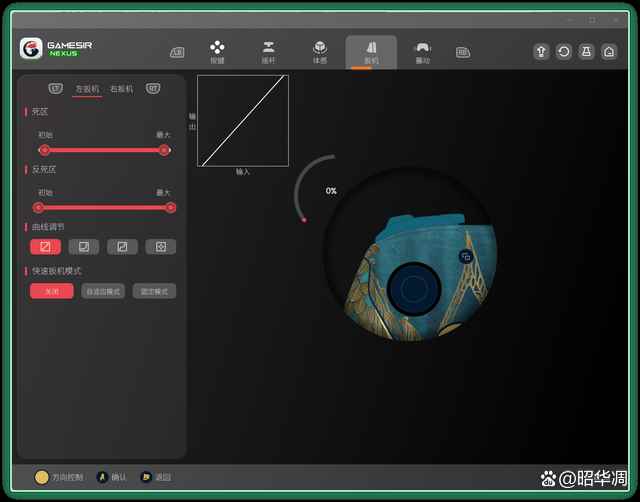Image resolution: width=640 pixels, height=502 pixels.
Task: Click the LB bumper icon before 按键
Action: pyautogui.click(x=177, y=52)
